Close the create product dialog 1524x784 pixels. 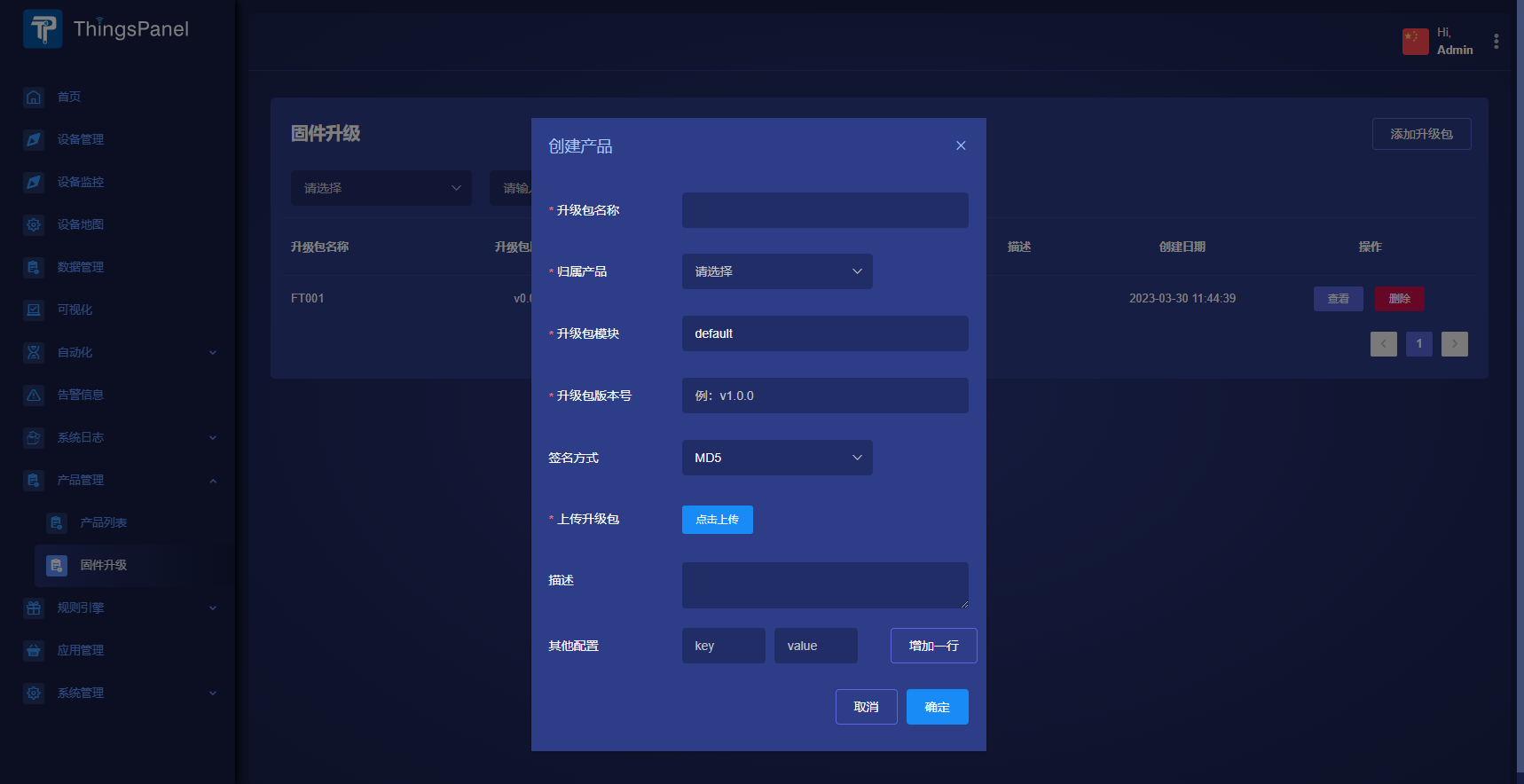(961, 145)
